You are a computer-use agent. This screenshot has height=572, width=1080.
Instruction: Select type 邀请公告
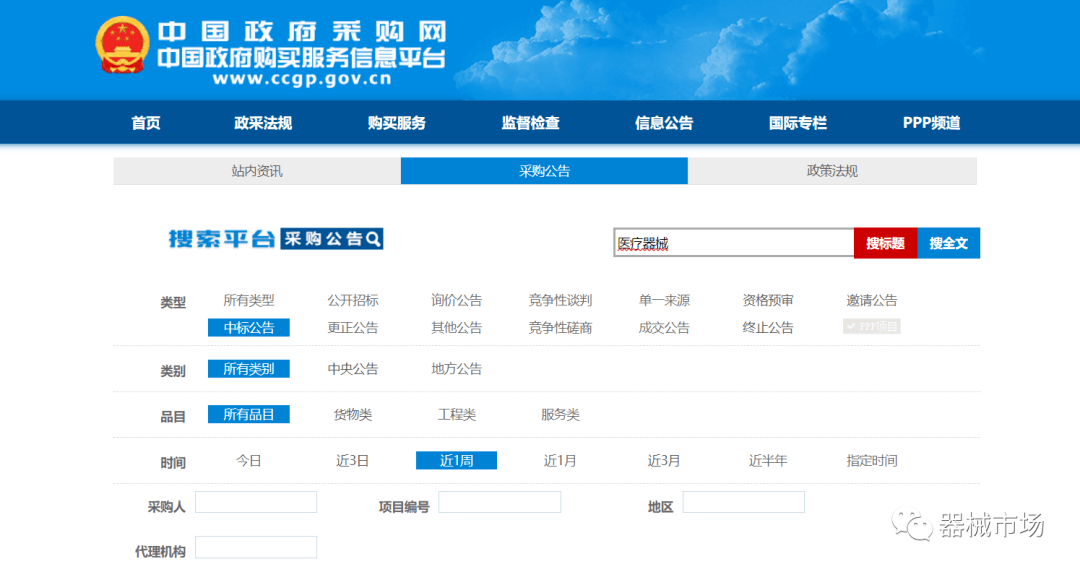pyautogui.click(x=871, y=300)
